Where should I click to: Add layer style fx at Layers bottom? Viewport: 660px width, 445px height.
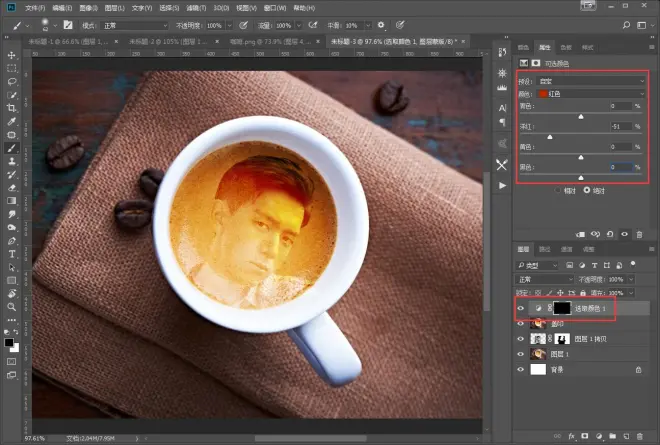(572, 436)
